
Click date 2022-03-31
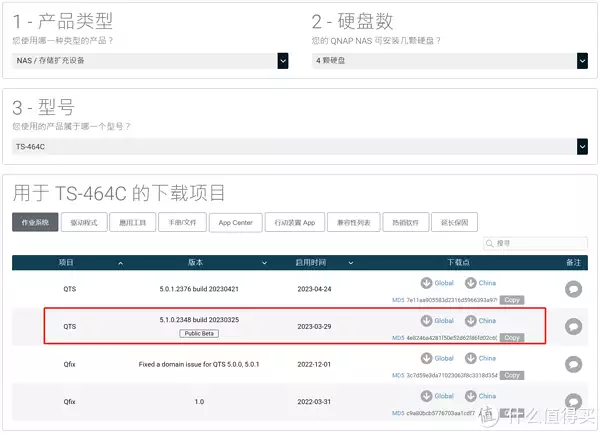point(314,402)
